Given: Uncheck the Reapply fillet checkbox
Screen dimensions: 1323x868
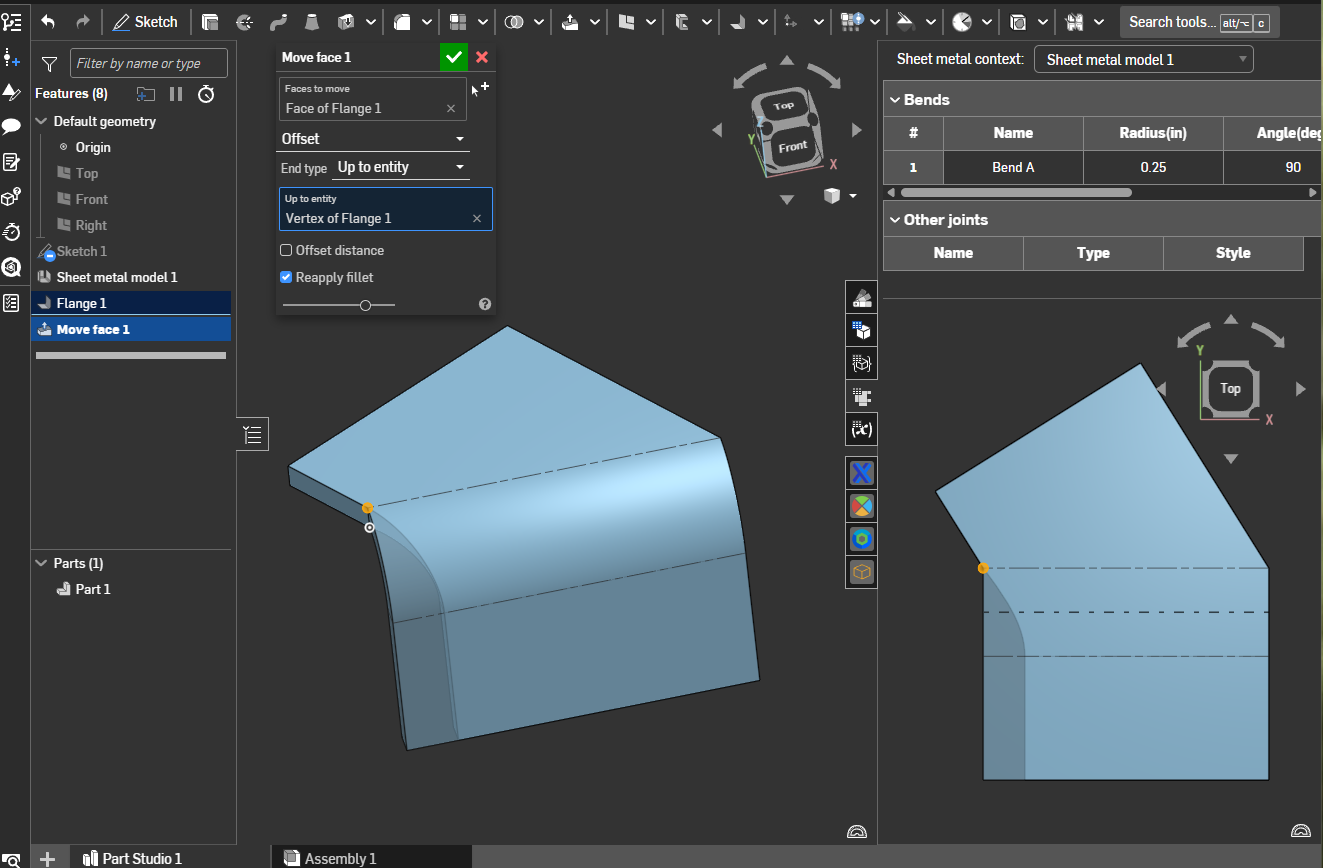Looking at the screenshot, I should coord(286,277).
